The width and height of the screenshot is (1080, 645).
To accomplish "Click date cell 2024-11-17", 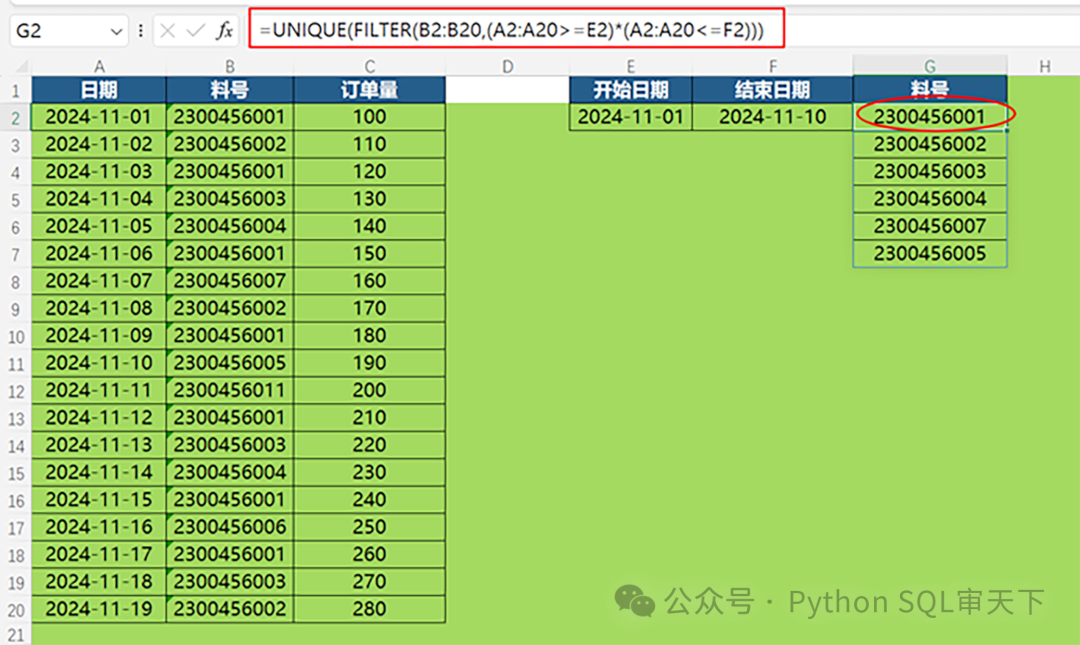I will coord(99,554).
